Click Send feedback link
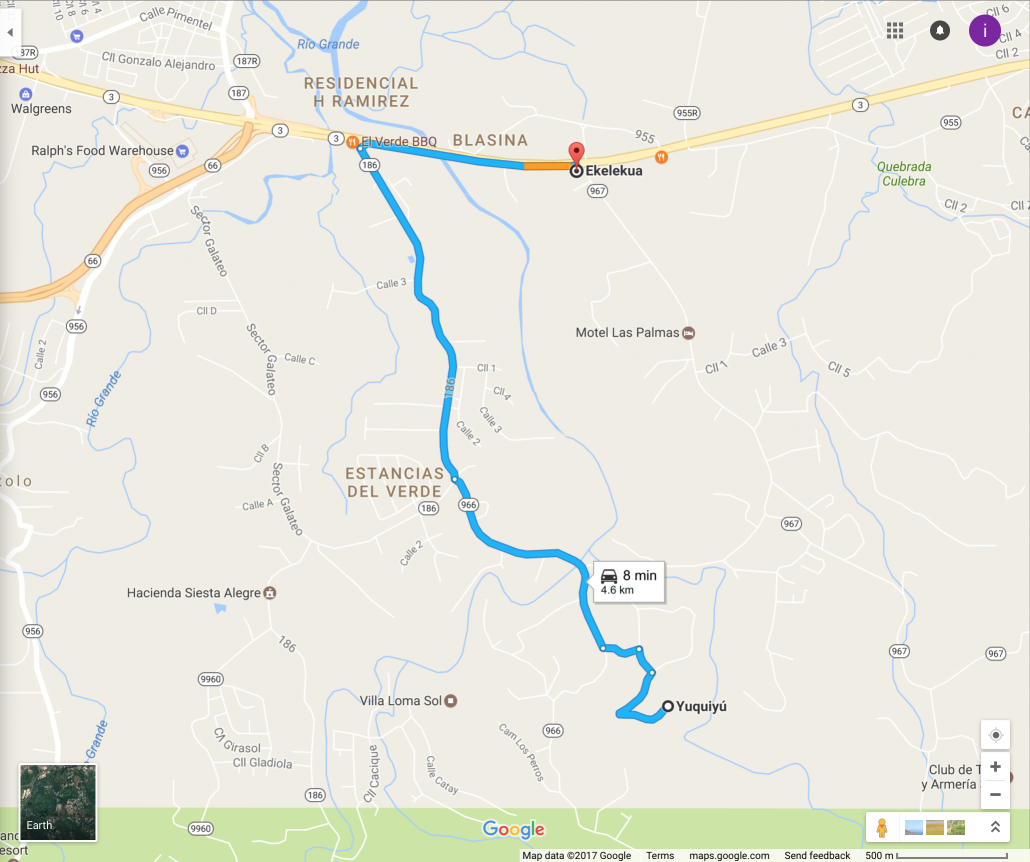This screenshot has width=1030, height=862. click(x=817, y=855)
